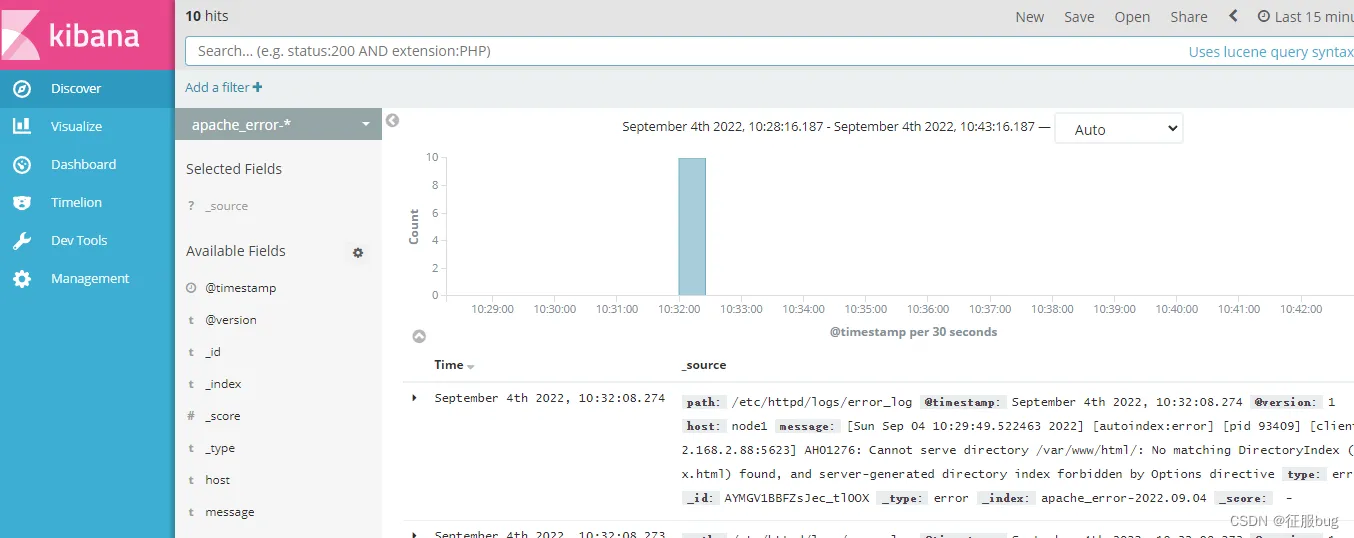
Task: Click _score field number type icon
Action: coord(191,416)
